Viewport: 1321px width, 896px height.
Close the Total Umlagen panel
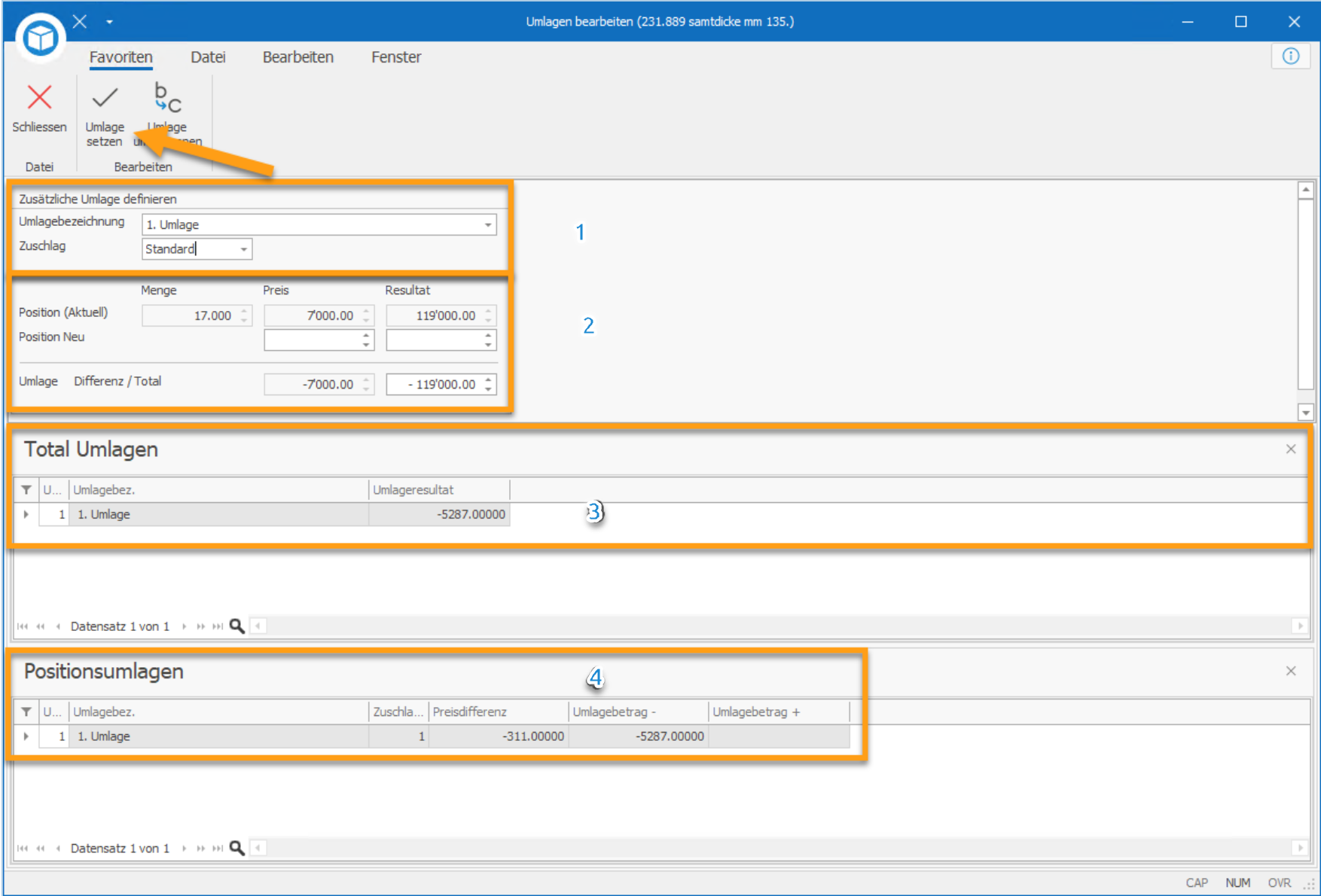tap(1291, 450)
